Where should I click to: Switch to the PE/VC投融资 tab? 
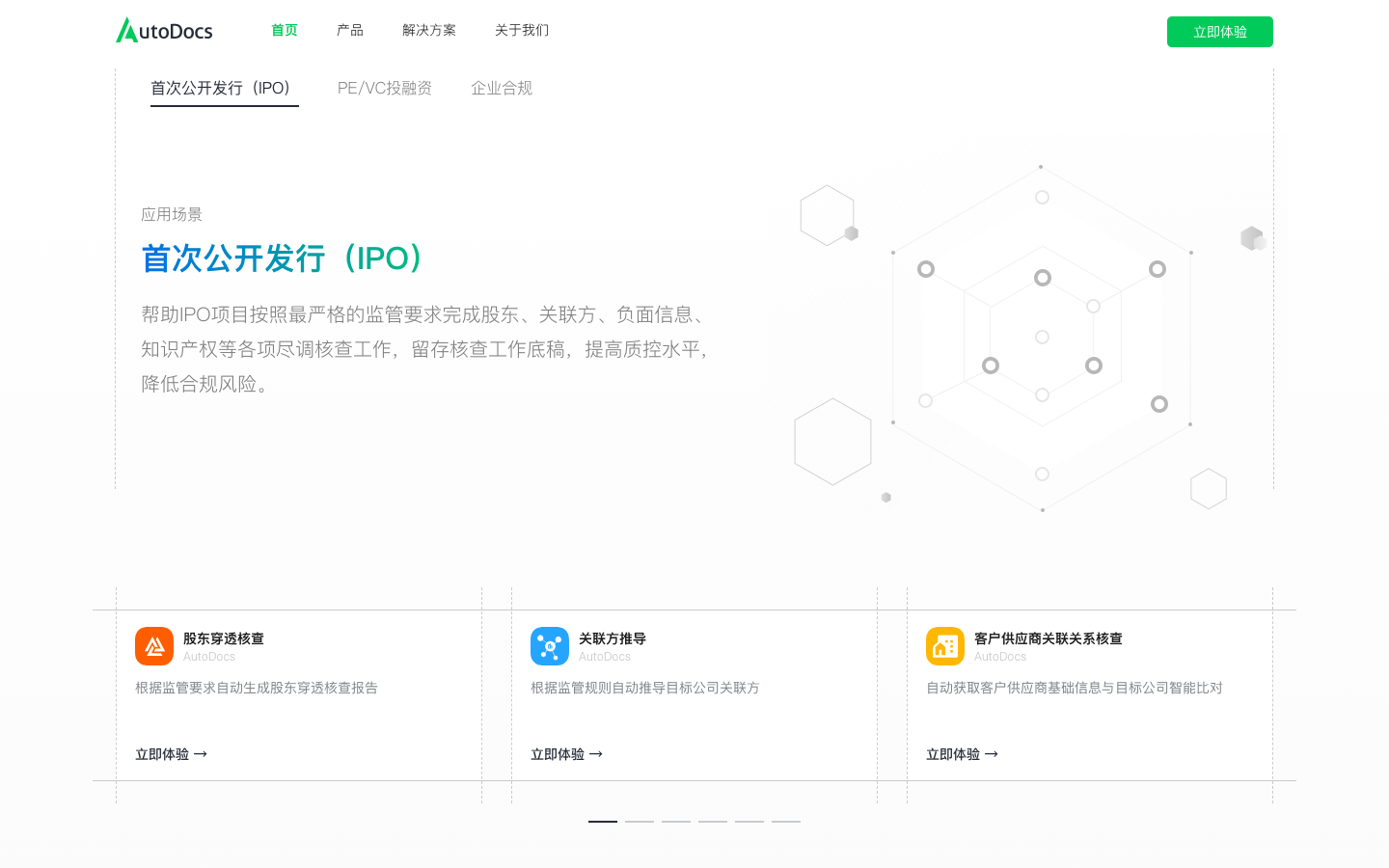point(385,88)
